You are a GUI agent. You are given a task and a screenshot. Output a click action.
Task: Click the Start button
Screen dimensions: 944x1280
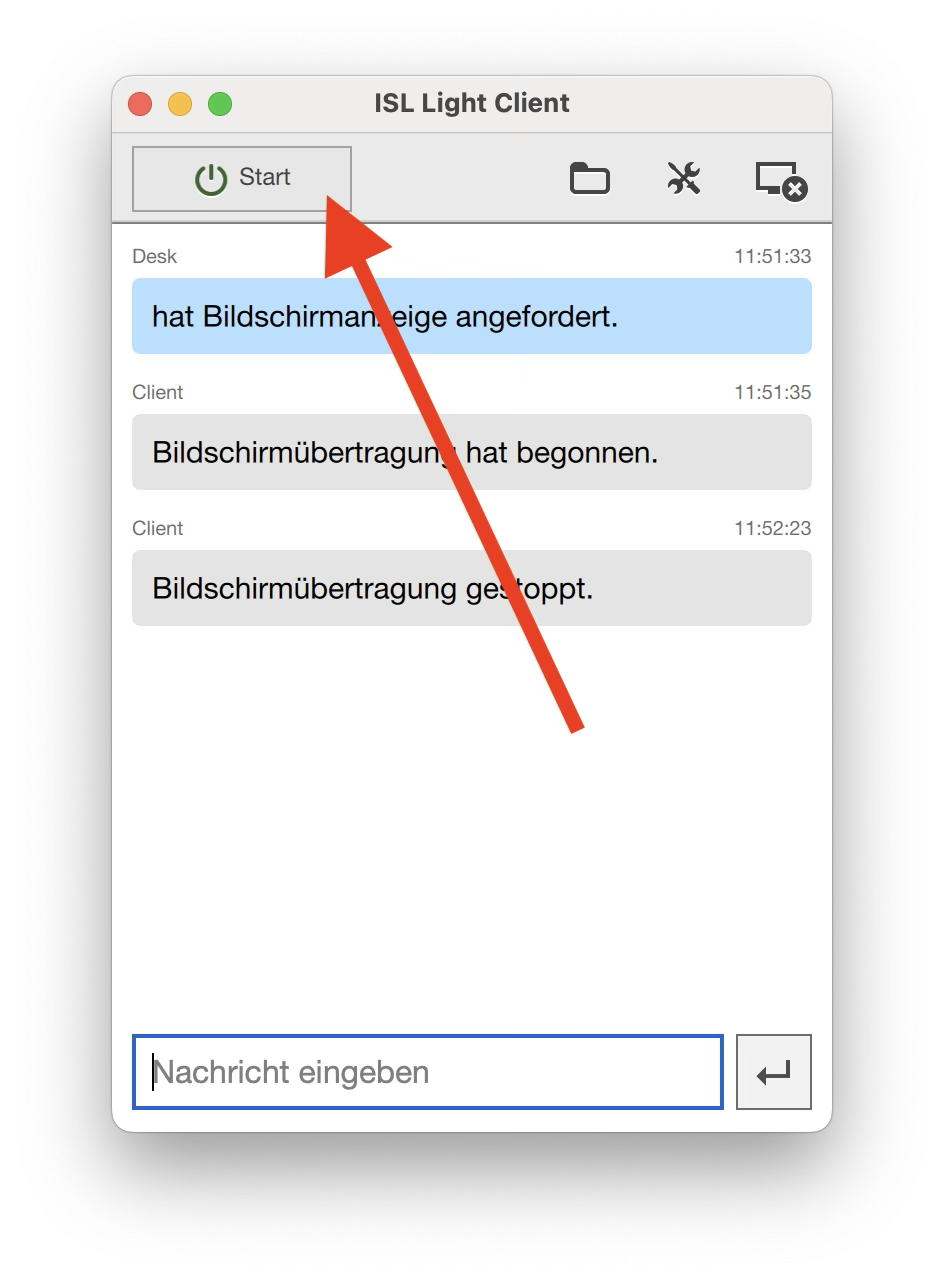coord(242,179)
